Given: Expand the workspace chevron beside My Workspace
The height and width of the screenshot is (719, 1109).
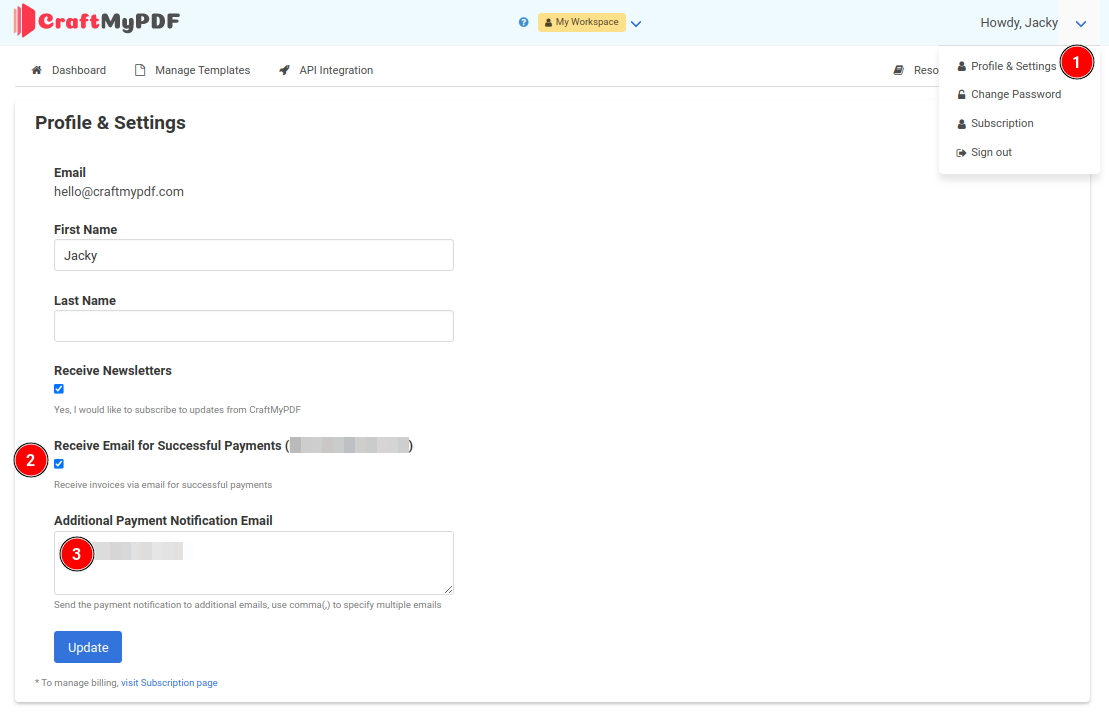Looking at the screenshot, I should pos(636,23).
